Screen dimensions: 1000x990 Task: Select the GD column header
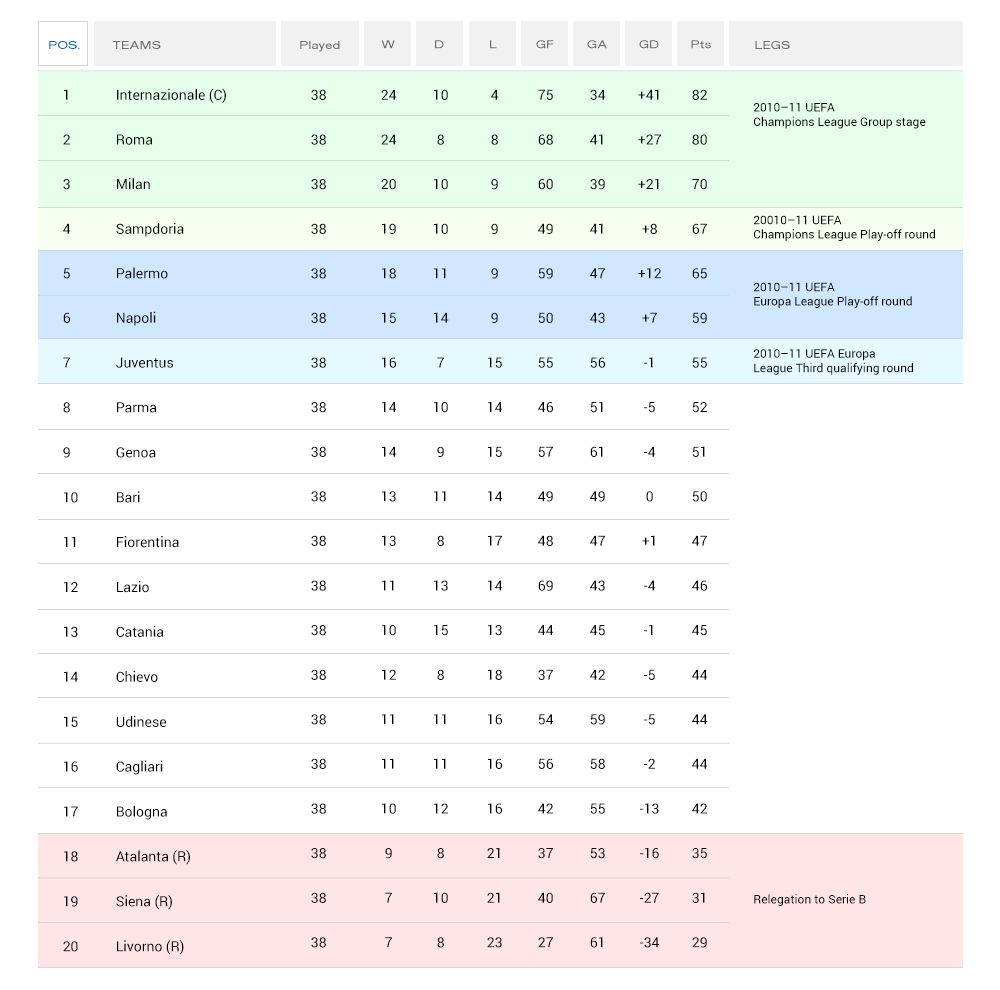tap(649, 44)
